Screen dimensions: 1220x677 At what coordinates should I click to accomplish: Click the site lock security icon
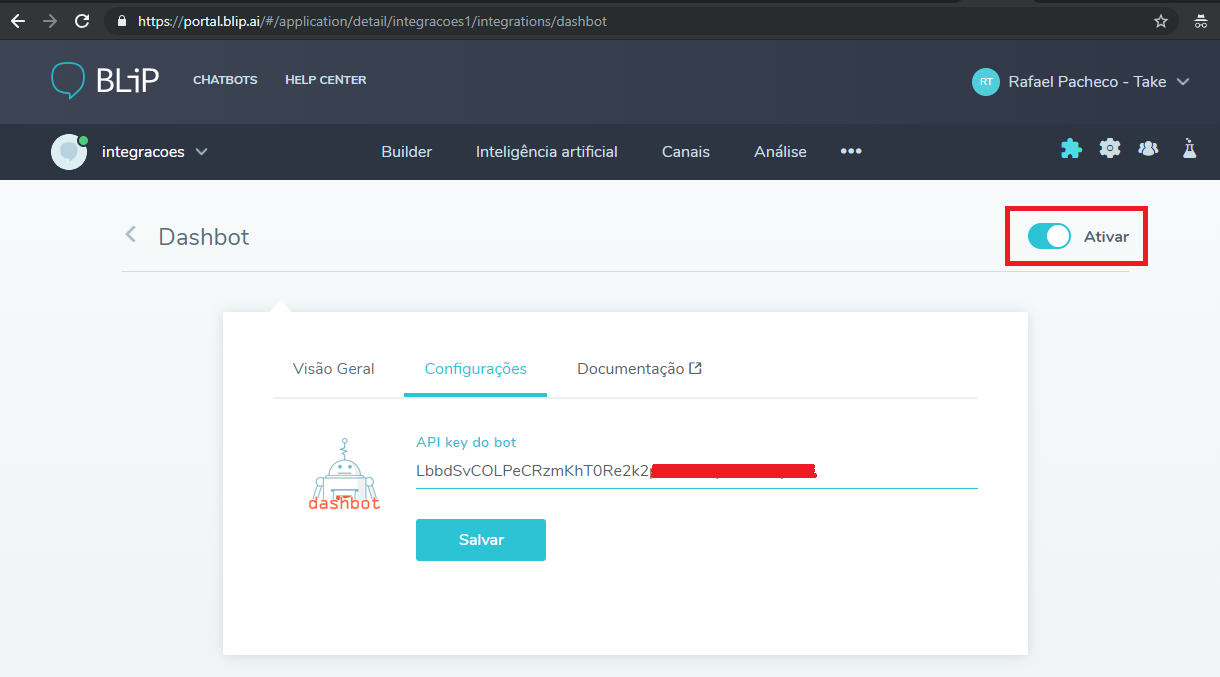click(x=122, y=21)
